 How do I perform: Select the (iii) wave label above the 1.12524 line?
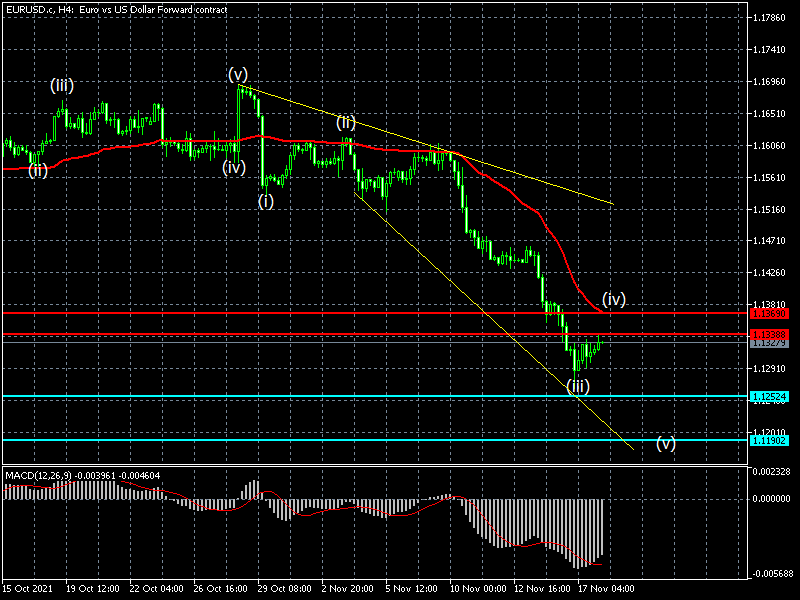click(x=578, y=386)
